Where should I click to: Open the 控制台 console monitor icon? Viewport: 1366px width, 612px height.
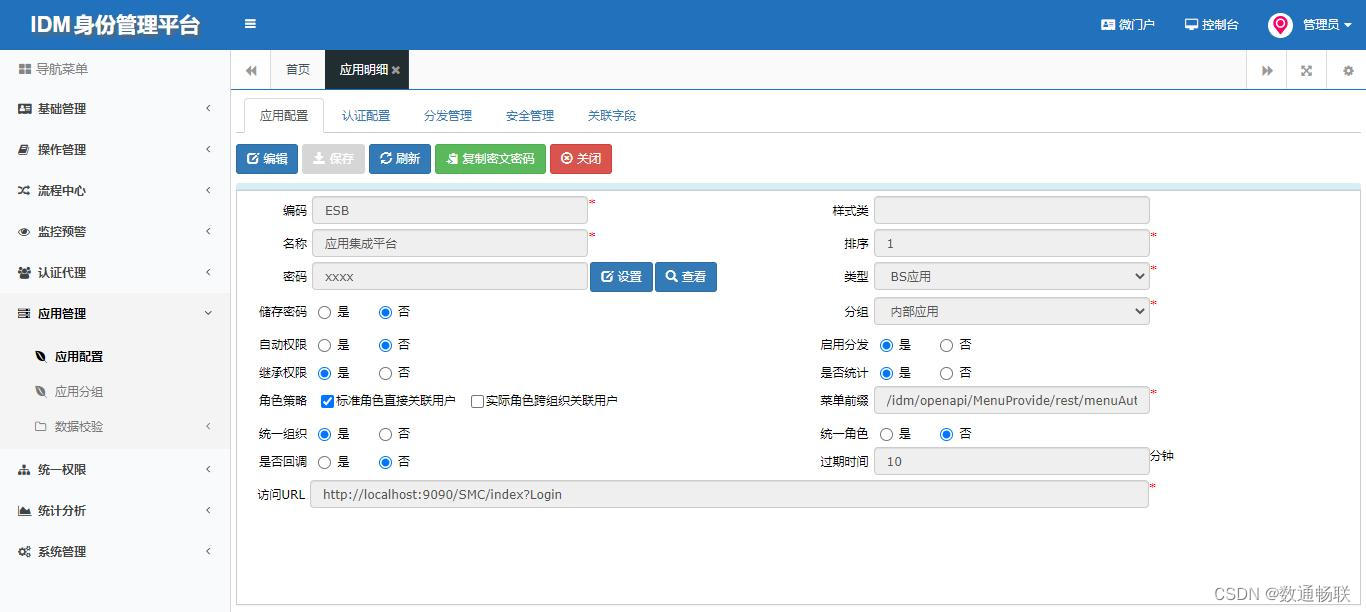tap(1191, 24)
